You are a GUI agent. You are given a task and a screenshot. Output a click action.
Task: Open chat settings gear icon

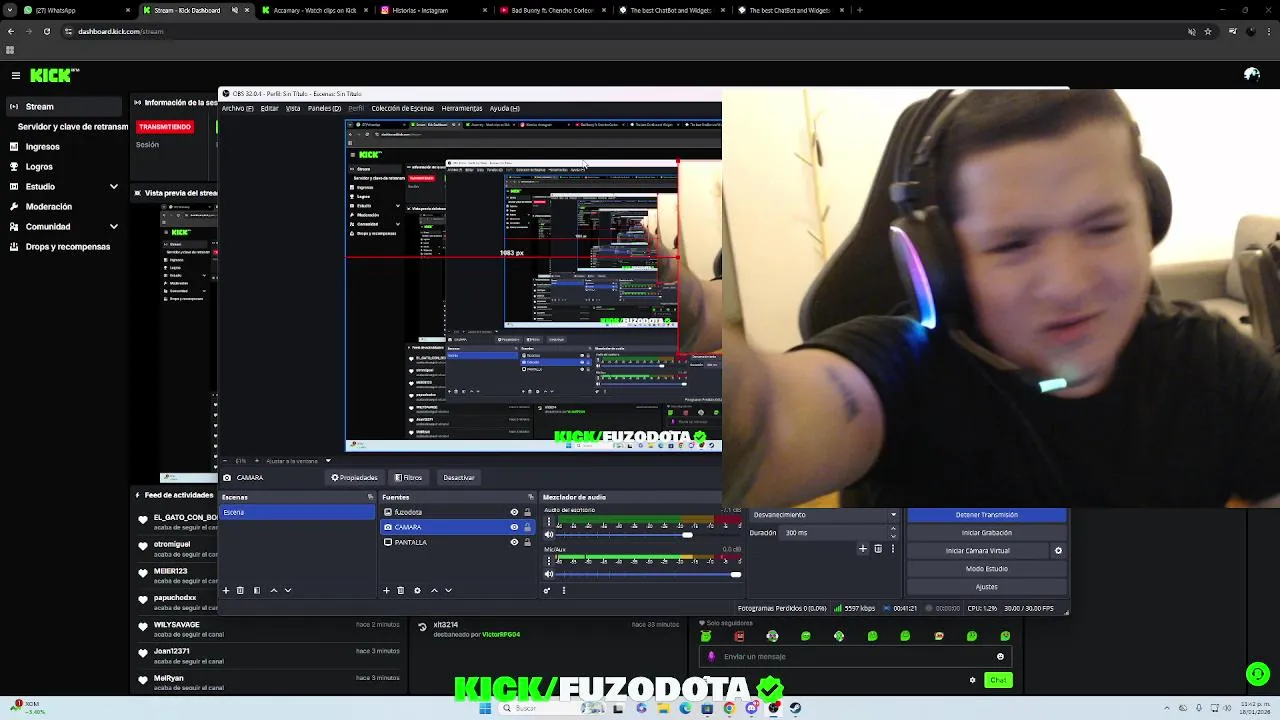972,680
